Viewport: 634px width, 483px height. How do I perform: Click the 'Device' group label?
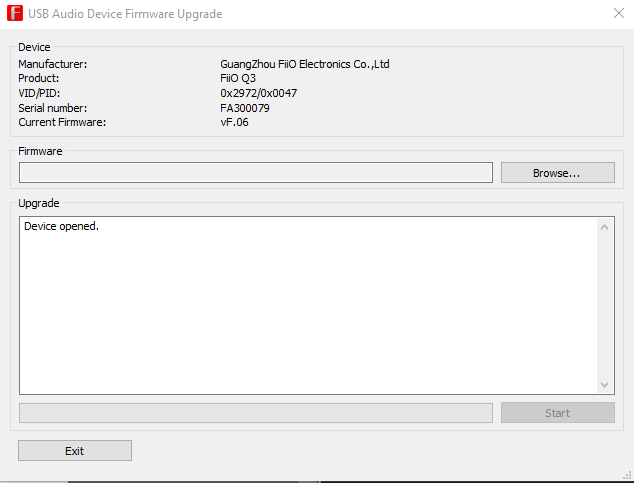34,47
